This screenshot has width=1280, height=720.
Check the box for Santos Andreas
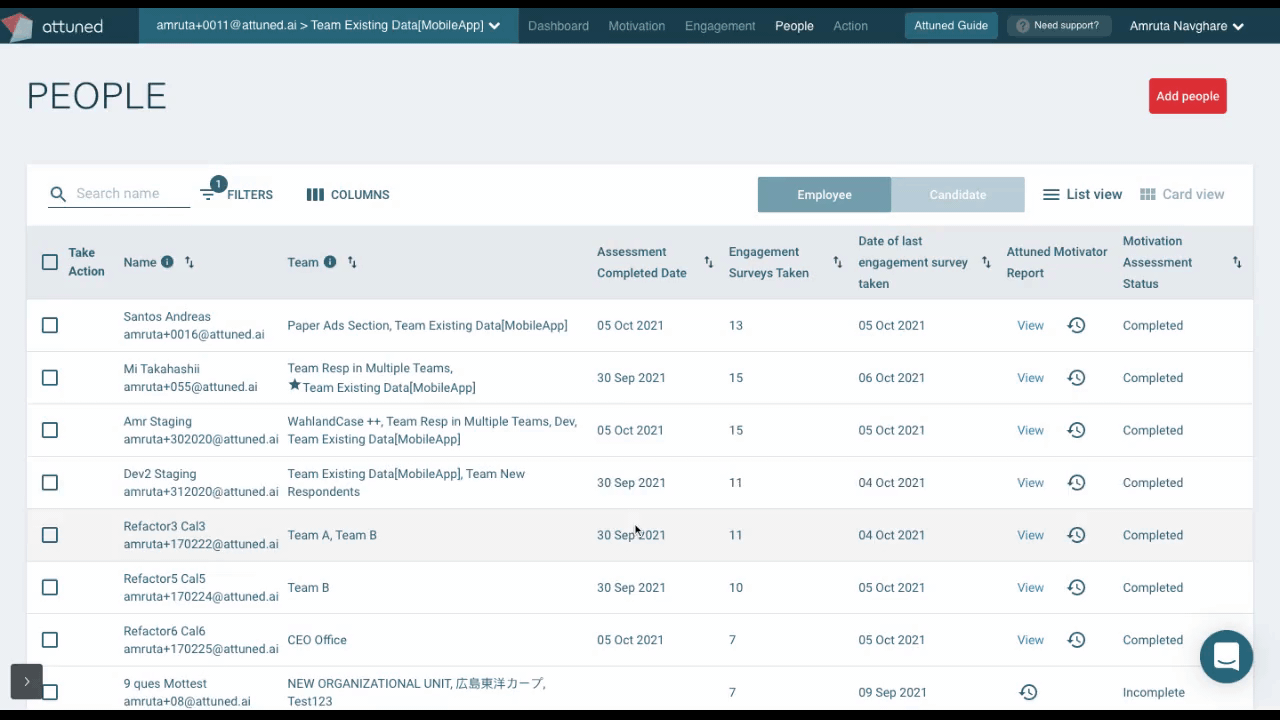point(50,325)
